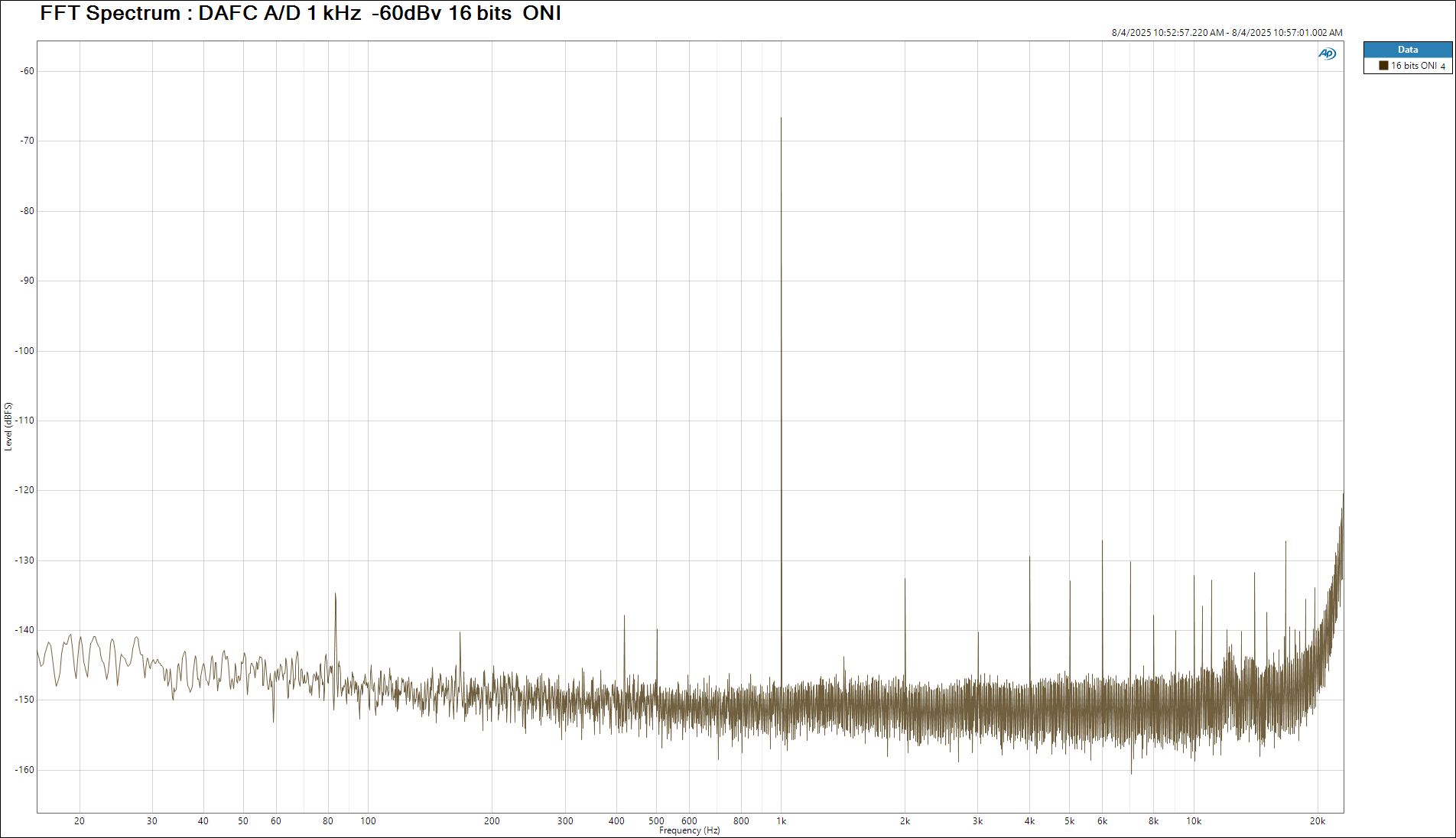Image resolution: width=1456 pixels, height=838 pixels.
Task: Click the '100' frequency axis label
Action: coord(368,821)
